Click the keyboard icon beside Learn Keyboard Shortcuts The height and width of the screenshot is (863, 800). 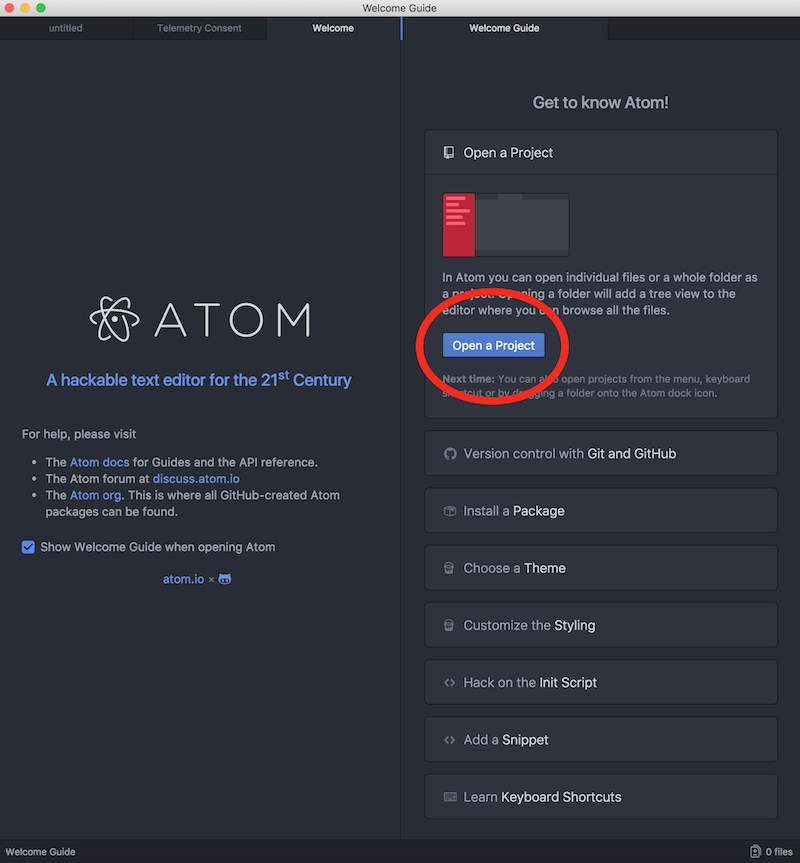(x=450, y=797)
